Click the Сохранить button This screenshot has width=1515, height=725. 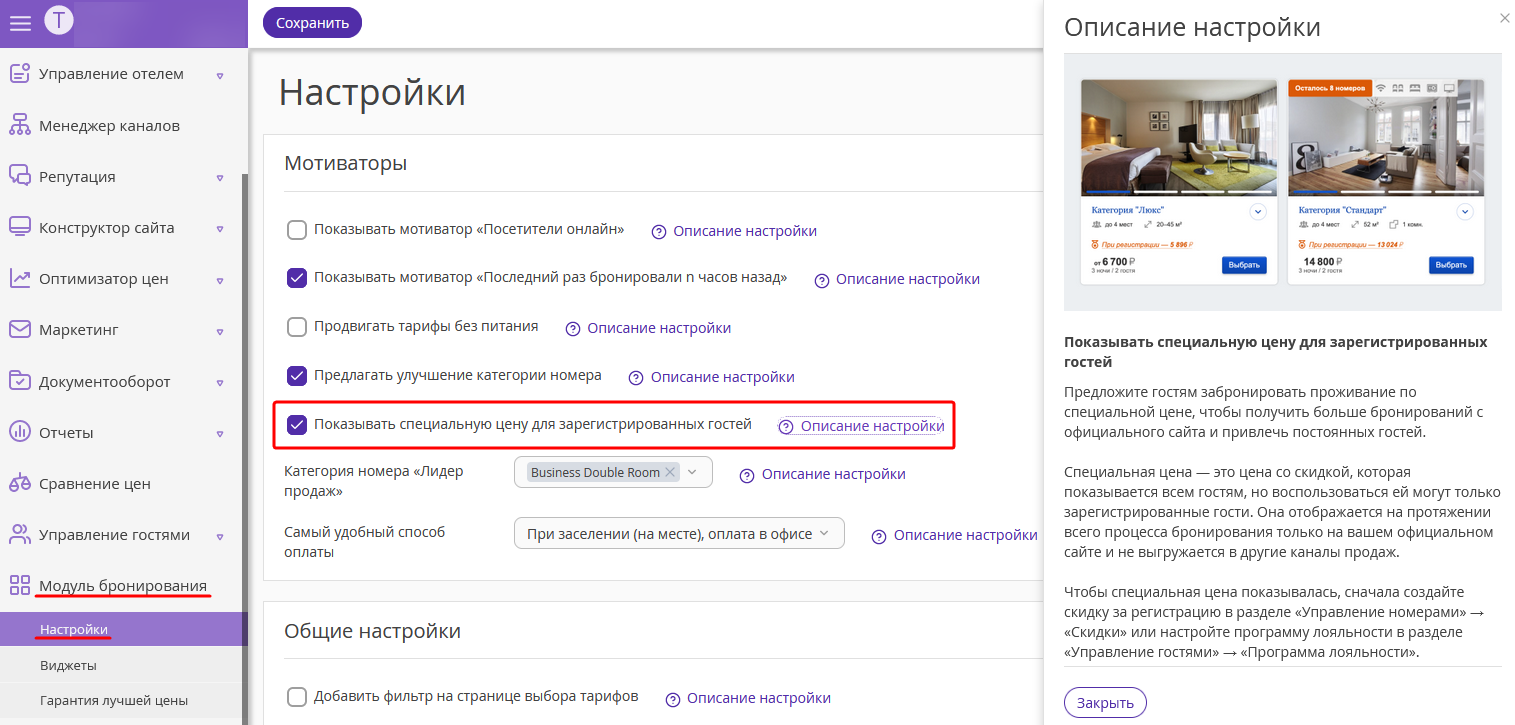point(312,22)
